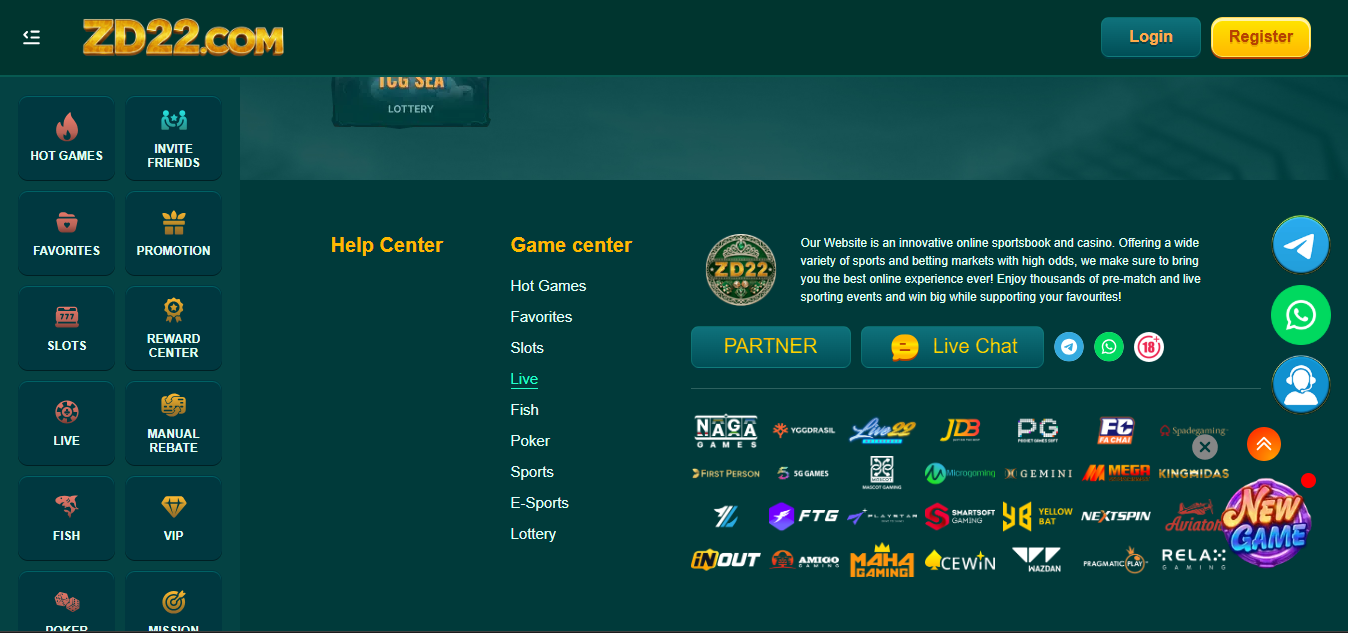This screenshot has width=1348, height=633.
Task: Click the yellow Register button
Action: click(x=1260, y=37)
